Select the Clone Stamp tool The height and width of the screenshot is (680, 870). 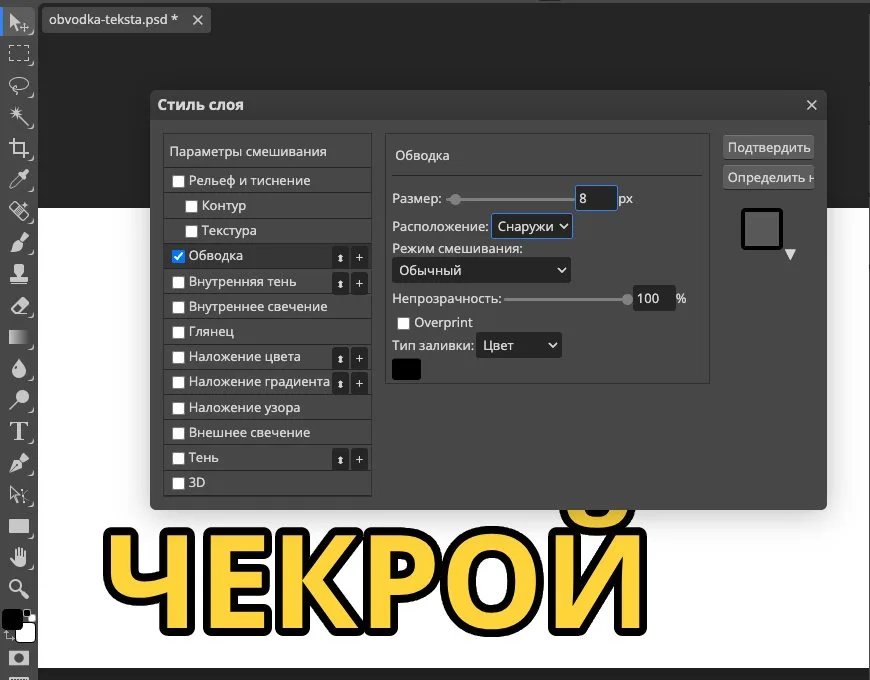coord(18,274)
